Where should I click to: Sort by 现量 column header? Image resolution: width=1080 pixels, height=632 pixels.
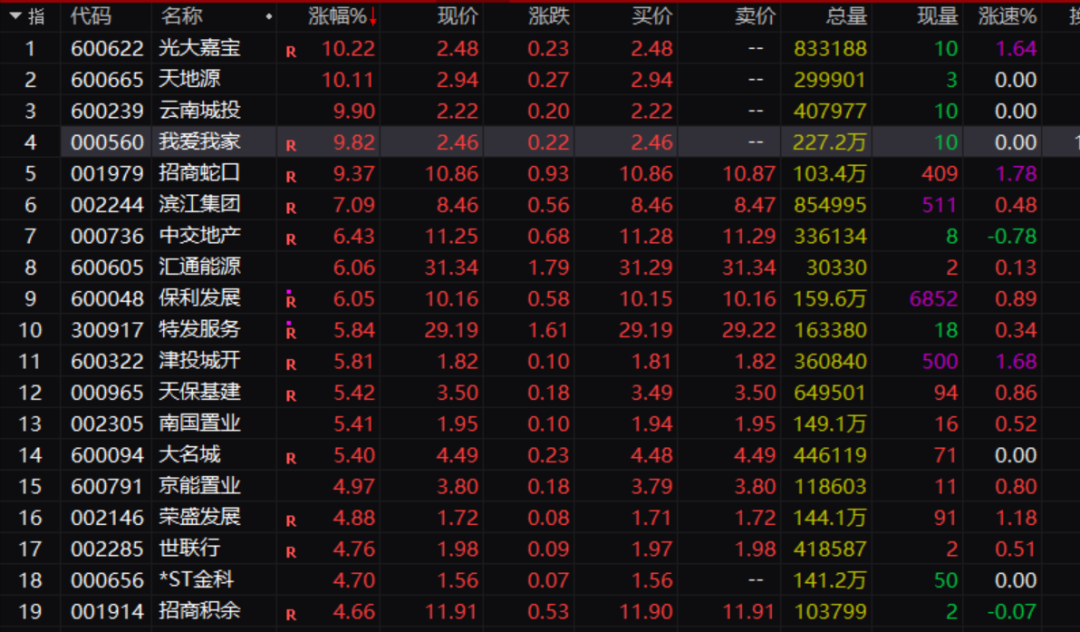pos(937,16)
